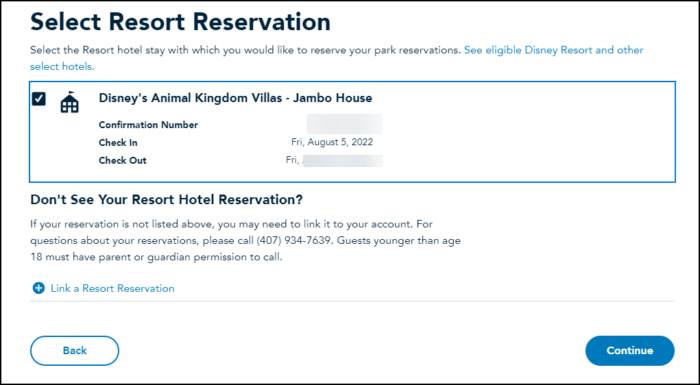Go back using the Back button
Viewport: 700px width, 385px height.
(x=75, y=351)
